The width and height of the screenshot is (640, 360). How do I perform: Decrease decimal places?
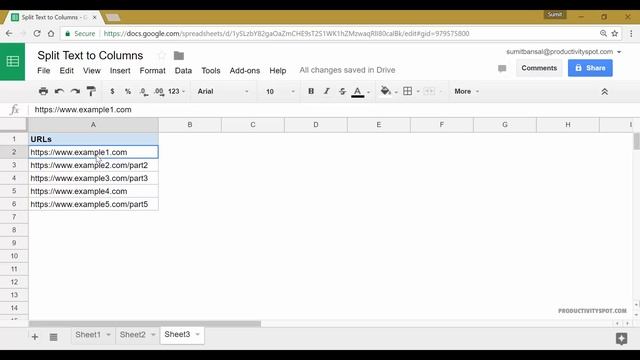tap(143, 92)
